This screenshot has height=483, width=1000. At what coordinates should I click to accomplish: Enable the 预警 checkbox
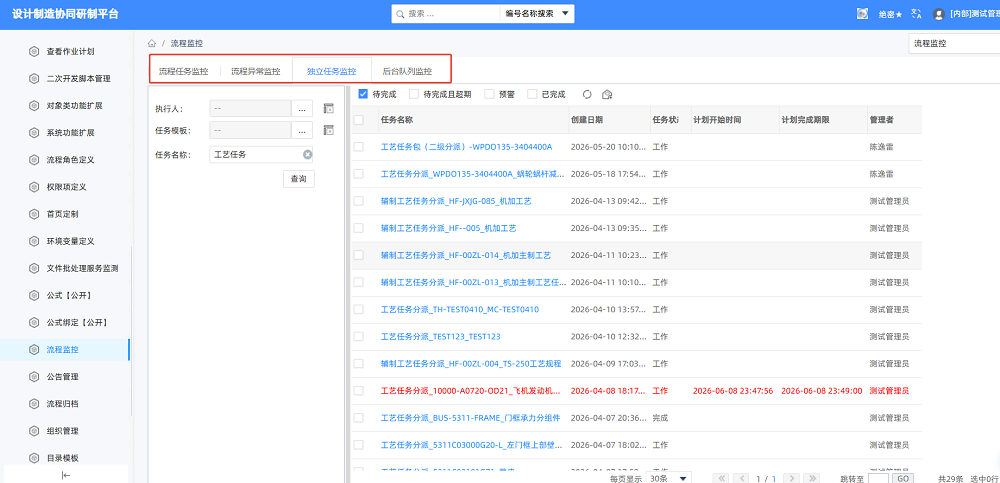coord(490,94)
